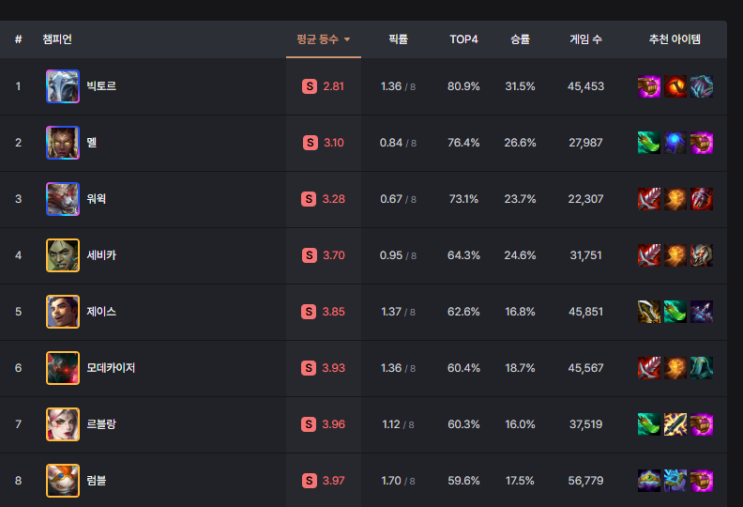Image resolution: width=743 pixels, height=507 pixels.
Task: Click Warwick (워윅) champion portrait icon
Action: tap(62, 199)
